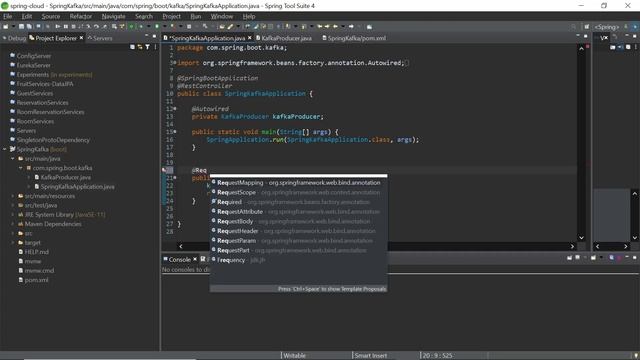Expand the folded import block marker
640x360 pixels.
(175, 63)
